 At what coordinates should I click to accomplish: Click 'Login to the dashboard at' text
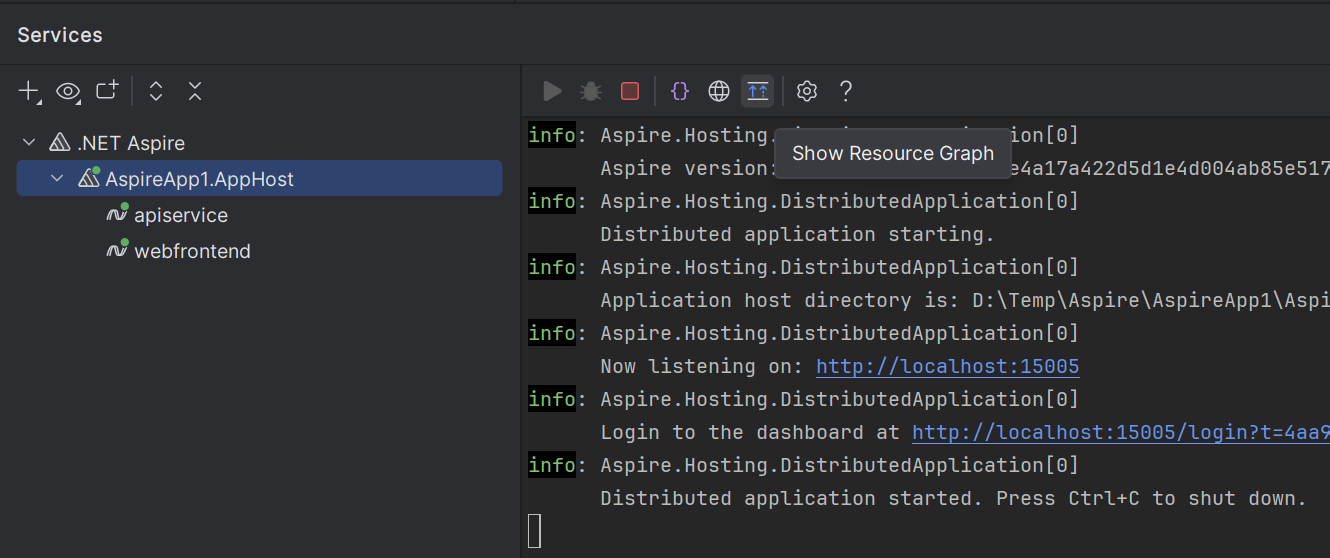[x=750, y=432]
